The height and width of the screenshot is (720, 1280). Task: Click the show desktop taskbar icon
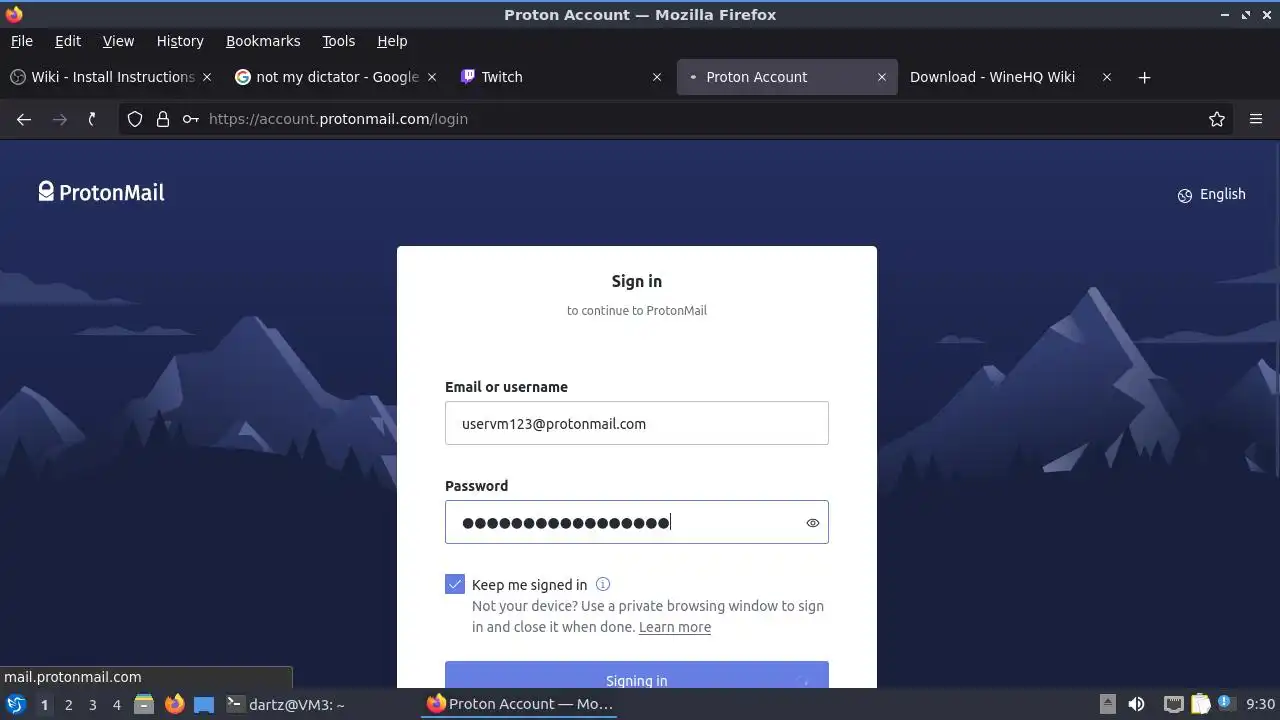[204, 704]
